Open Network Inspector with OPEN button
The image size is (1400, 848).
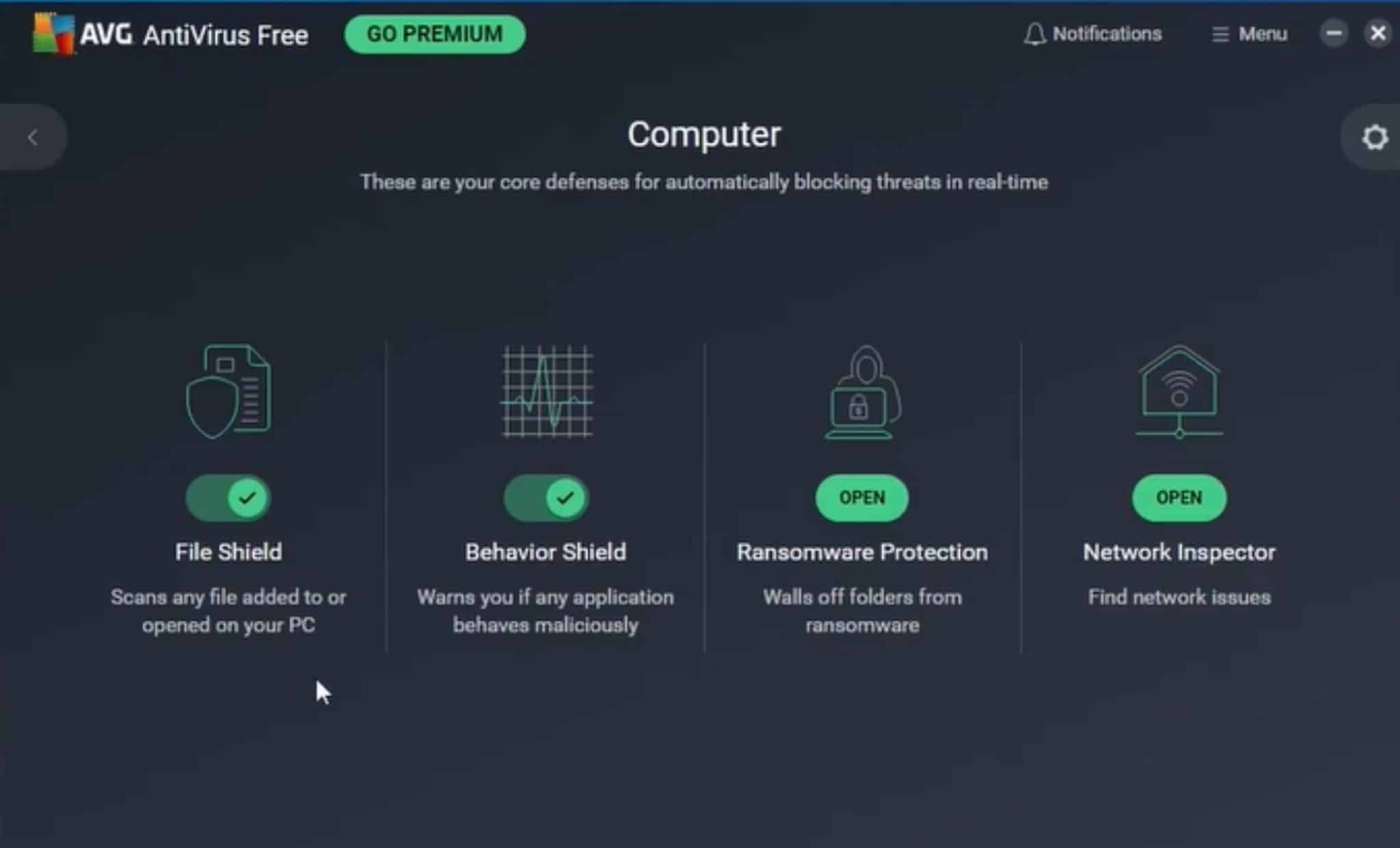click(1179, 498)
